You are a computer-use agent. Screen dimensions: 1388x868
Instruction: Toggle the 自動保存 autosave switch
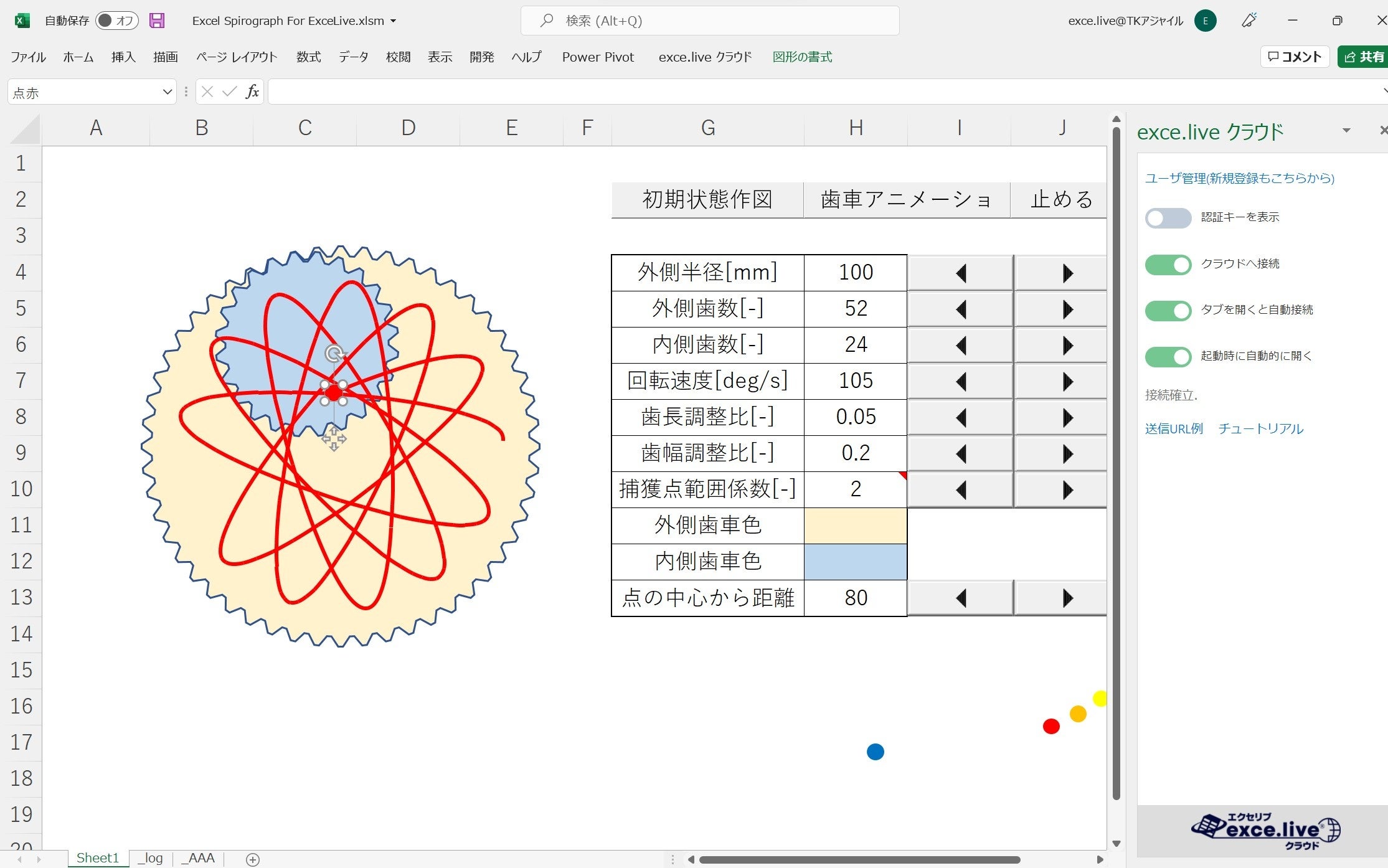(x=117, y=21)
